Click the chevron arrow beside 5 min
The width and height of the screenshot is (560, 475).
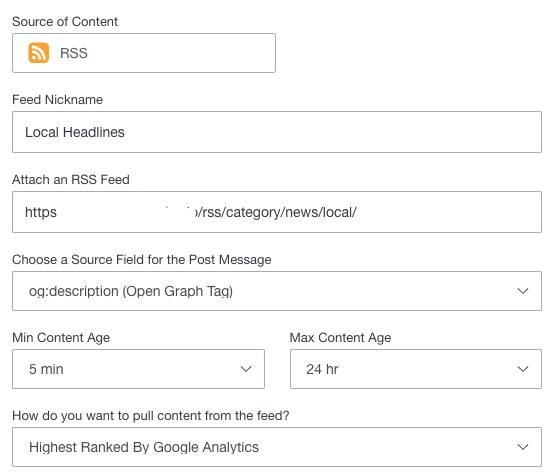pyautogui.click(x=246, y=369)
